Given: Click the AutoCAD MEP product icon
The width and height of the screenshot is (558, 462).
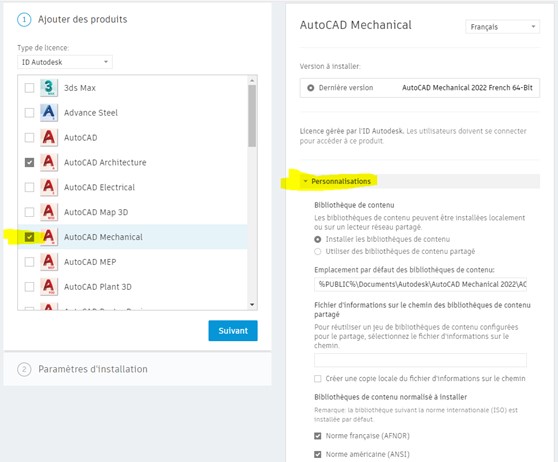Looking at the screenshot, I should click(x=49, y=262).
